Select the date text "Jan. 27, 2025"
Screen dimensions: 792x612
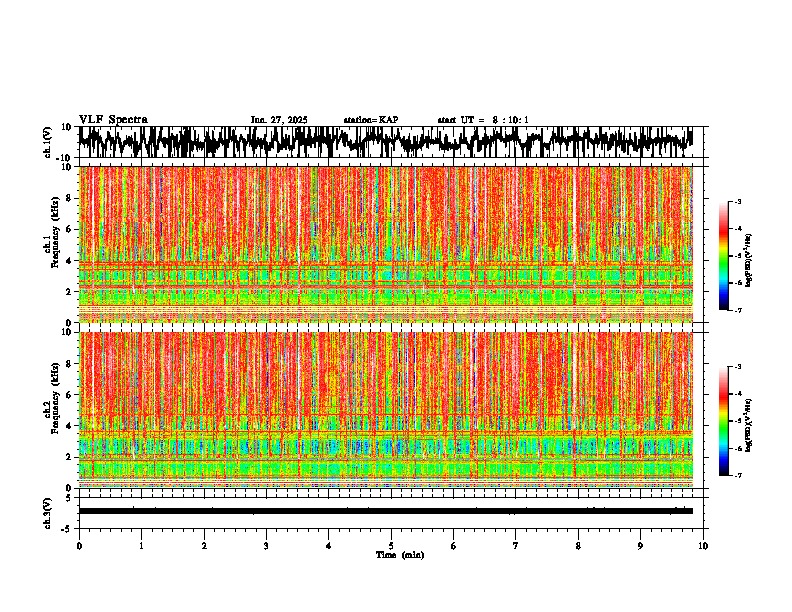coord(279,120)
